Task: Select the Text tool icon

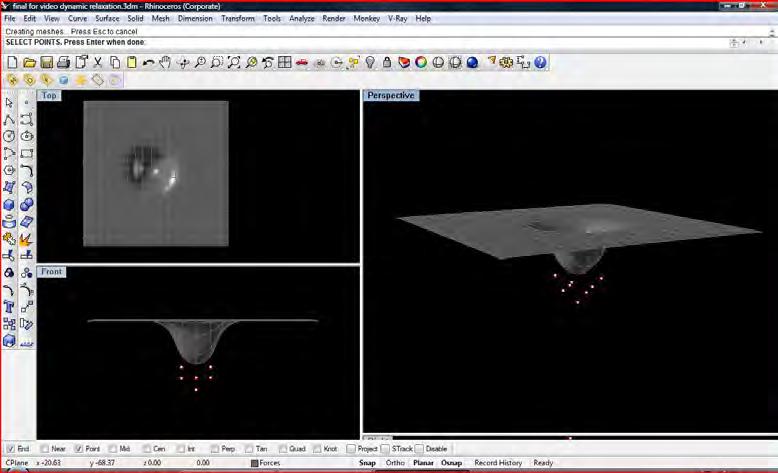Action: click(9, 307)
